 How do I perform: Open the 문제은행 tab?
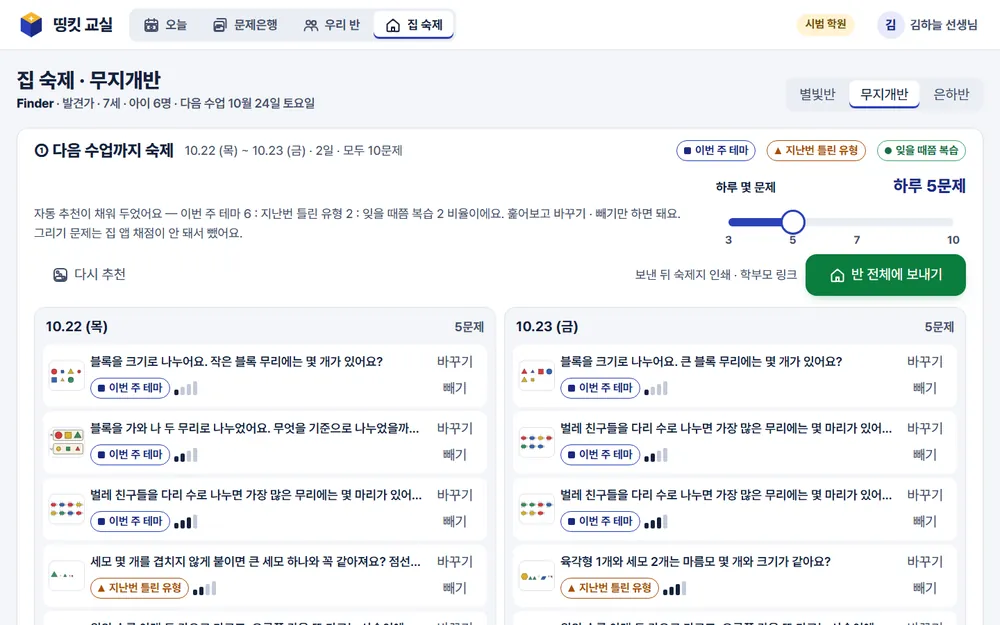click(x=245, y=25)
